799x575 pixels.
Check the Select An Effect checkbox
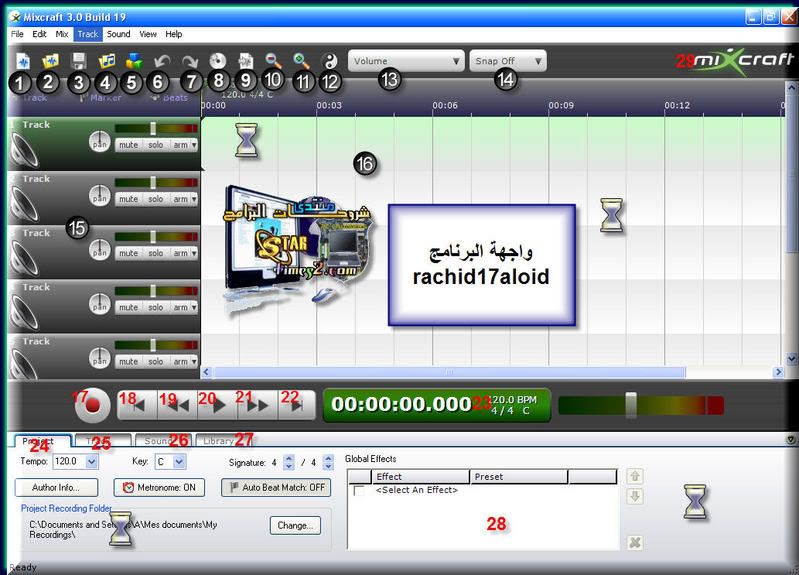(x=359, y=491)
